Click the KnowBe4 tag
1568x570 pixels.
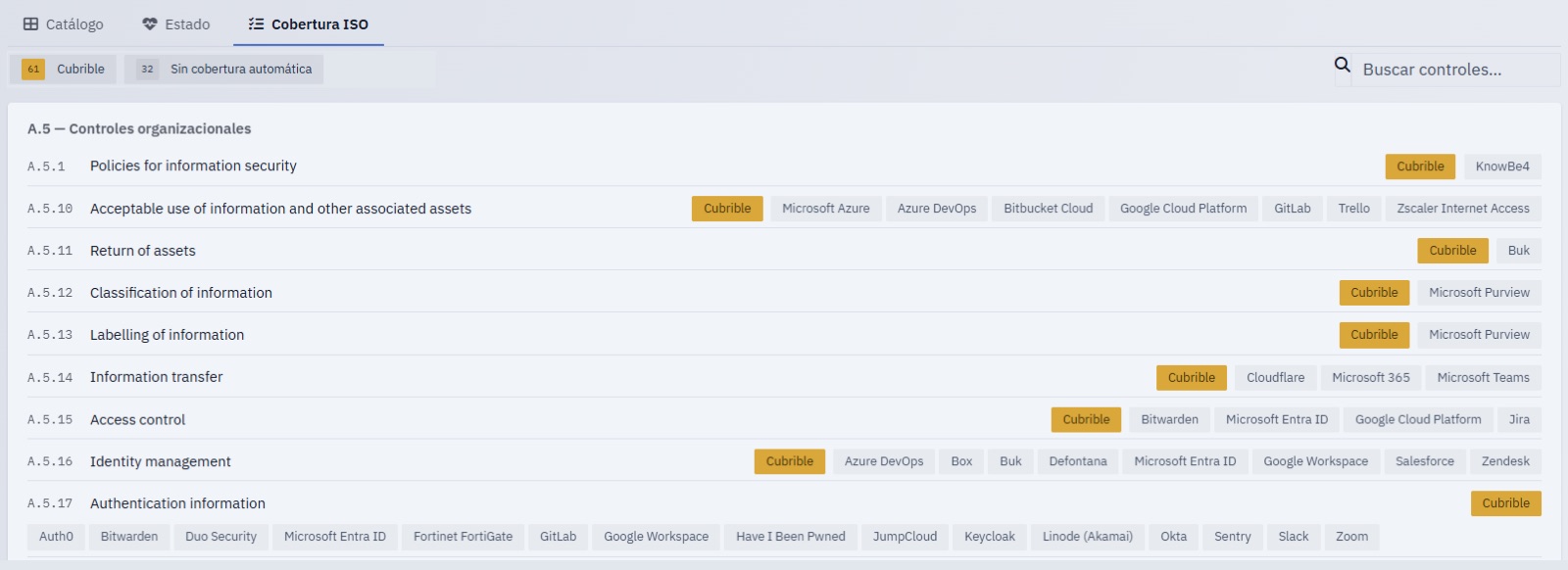(x=1502, y=166)
